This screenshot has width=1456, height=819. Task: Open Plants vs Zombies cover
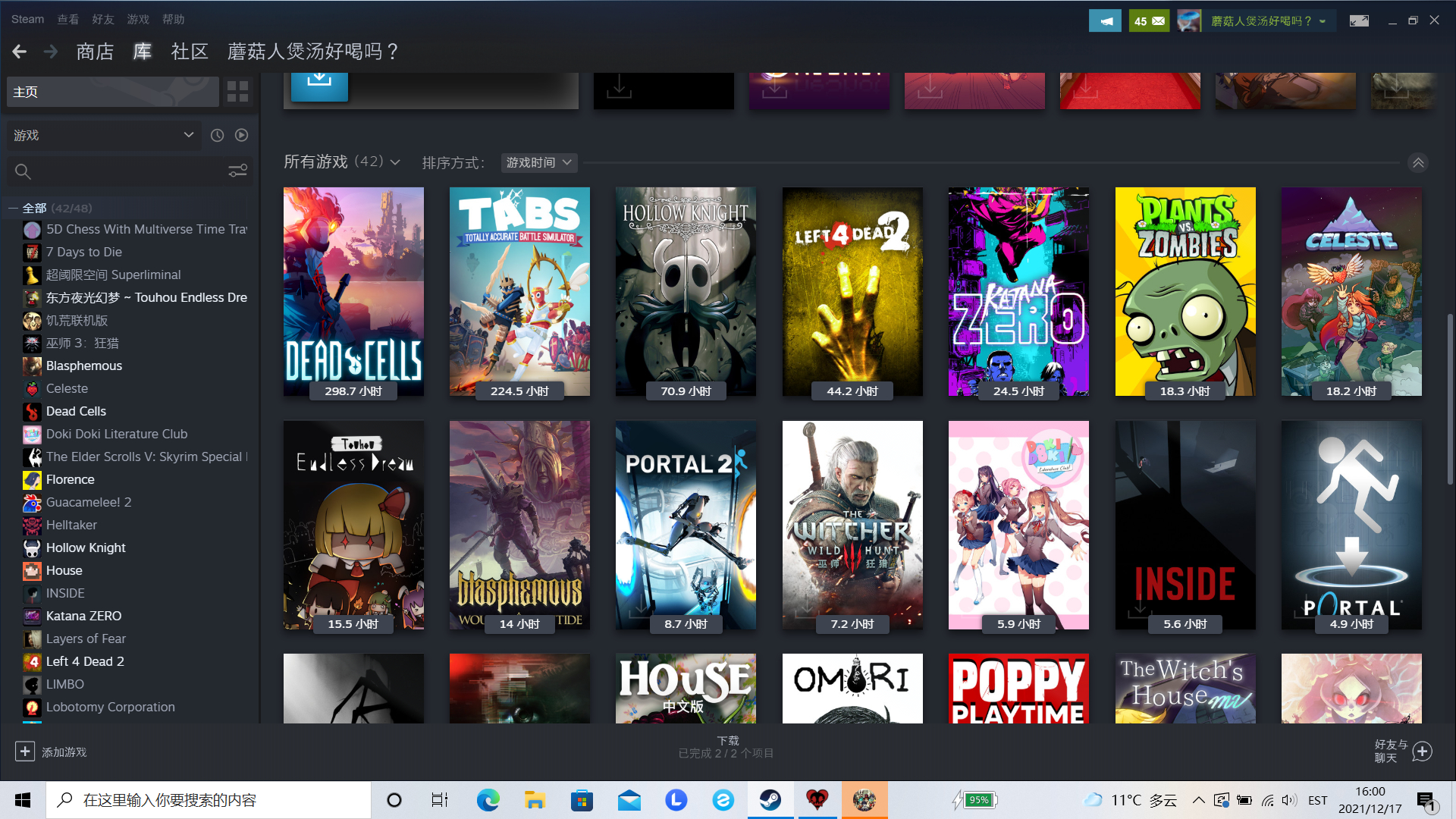1185,291
